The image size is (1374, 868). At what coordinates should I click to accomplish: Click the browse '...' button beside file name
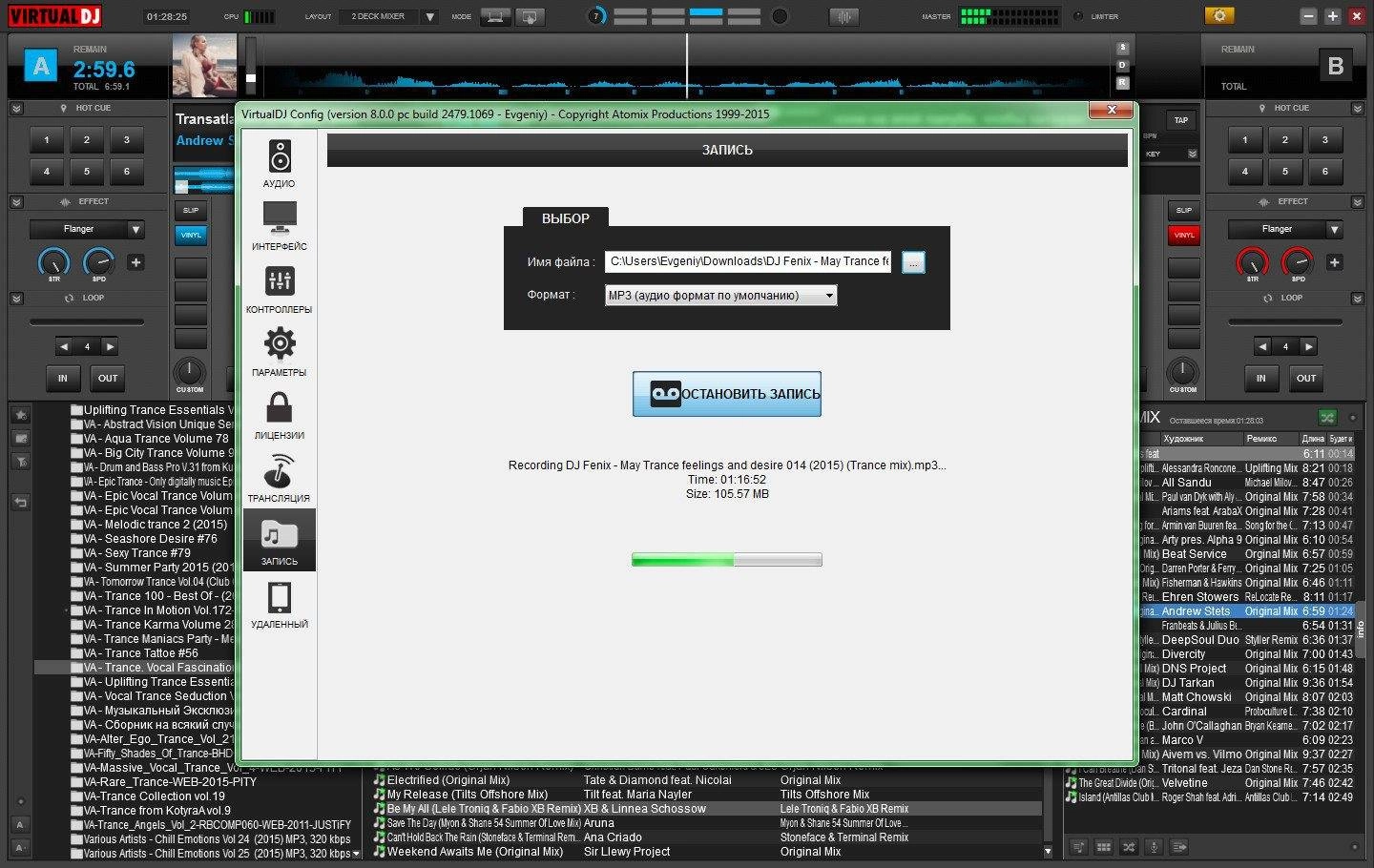913,262
